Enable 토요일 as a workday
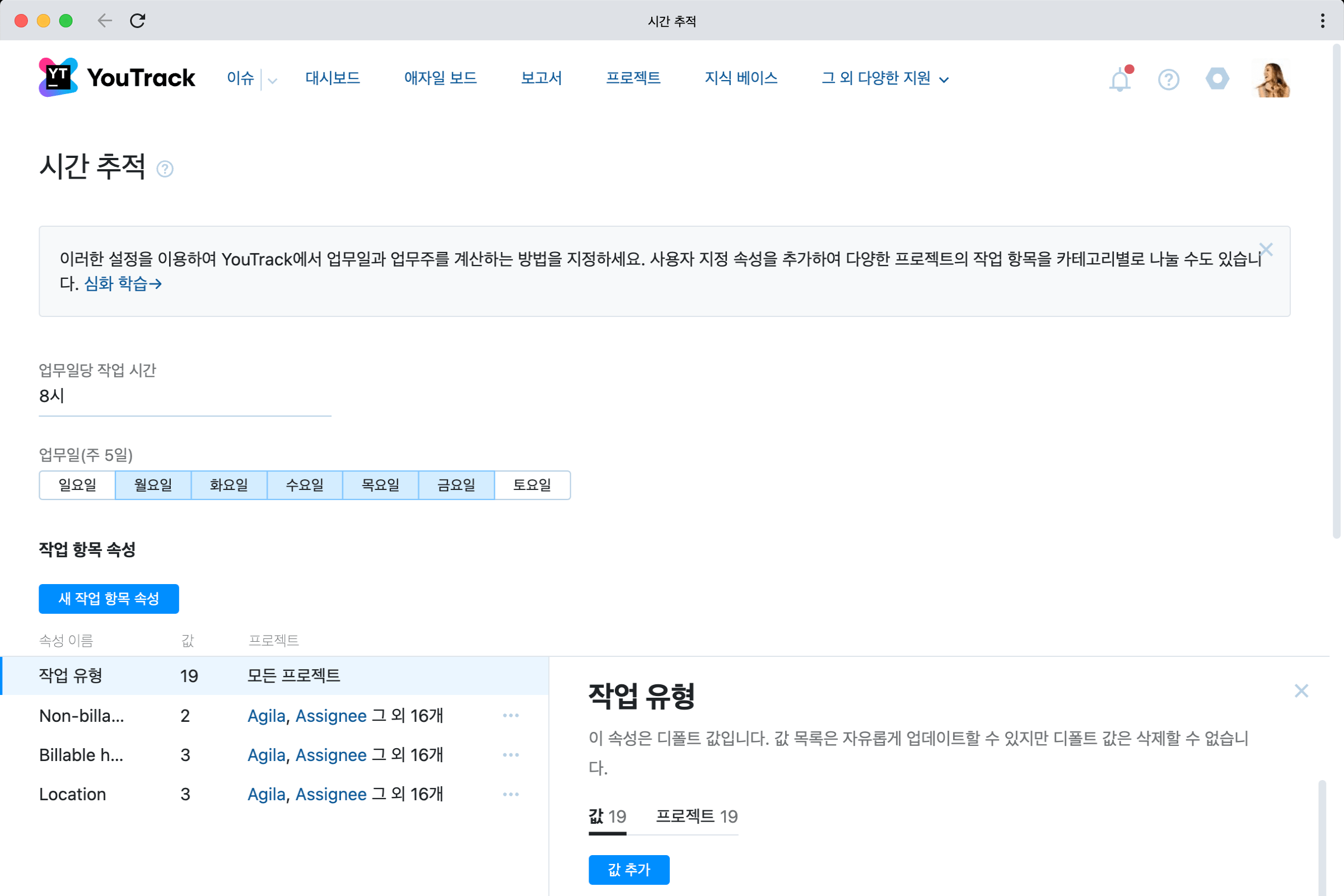Screen dimensions: 1344x896 (532, 484)
